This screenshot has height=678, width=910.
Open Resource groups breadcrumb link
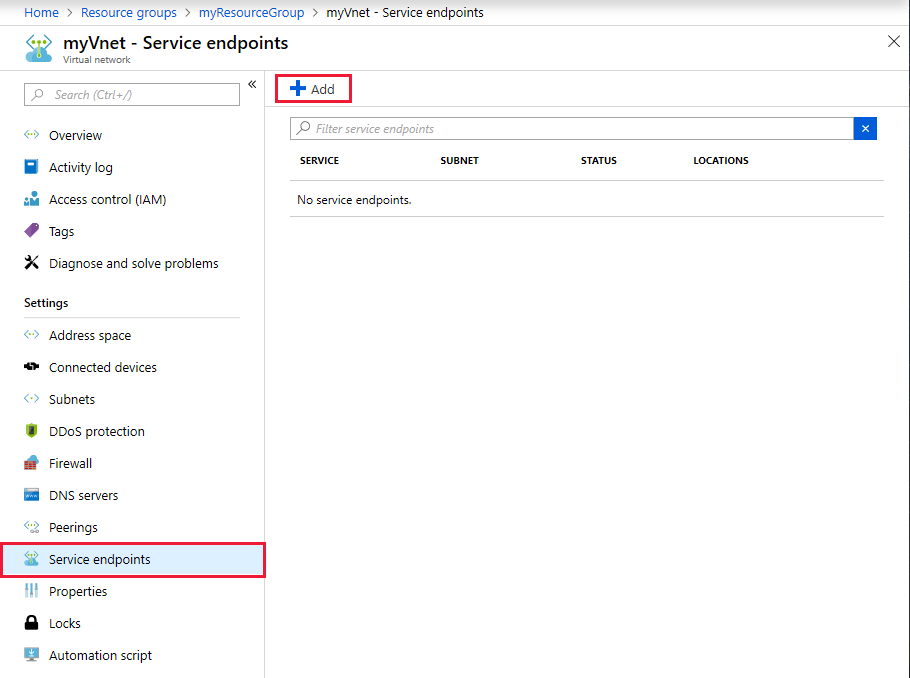(128, 13)
